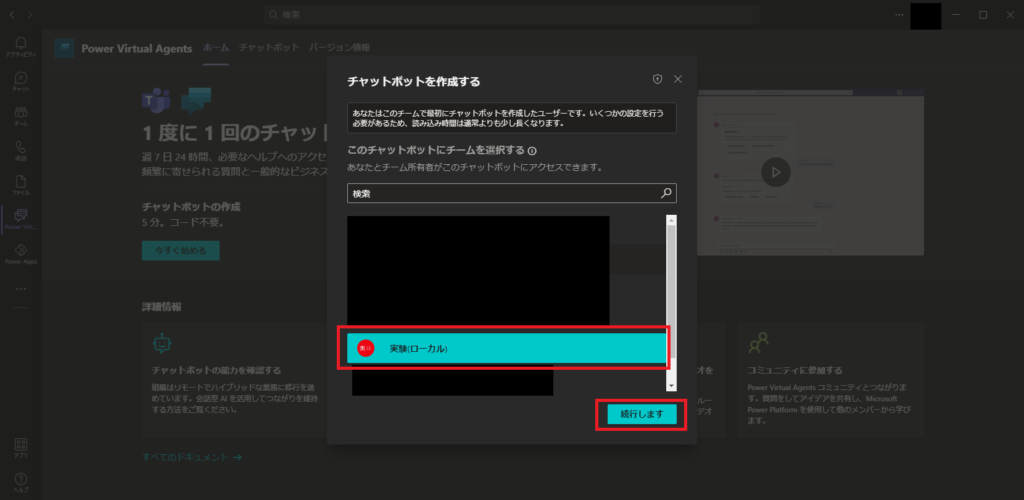Close the chatbot creation dialog
This screenshot has height=500, width=1024.
678,79
